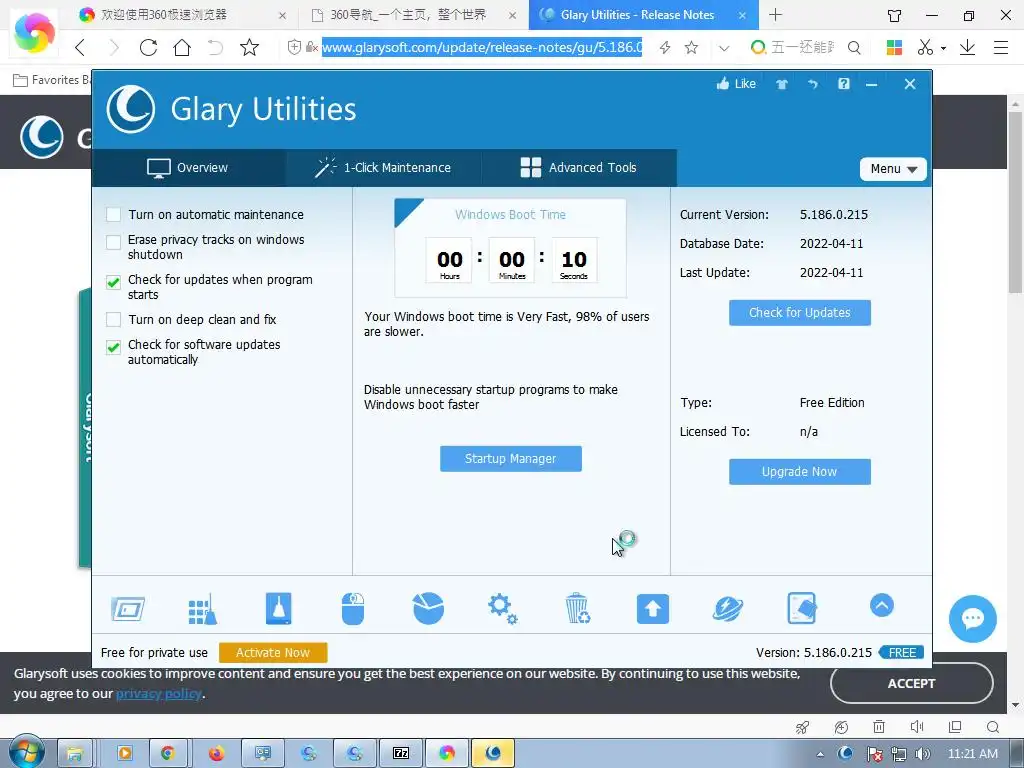Open the Process Manager gears icon
This screenshot has width=1024, height=768.
point(503,609)
